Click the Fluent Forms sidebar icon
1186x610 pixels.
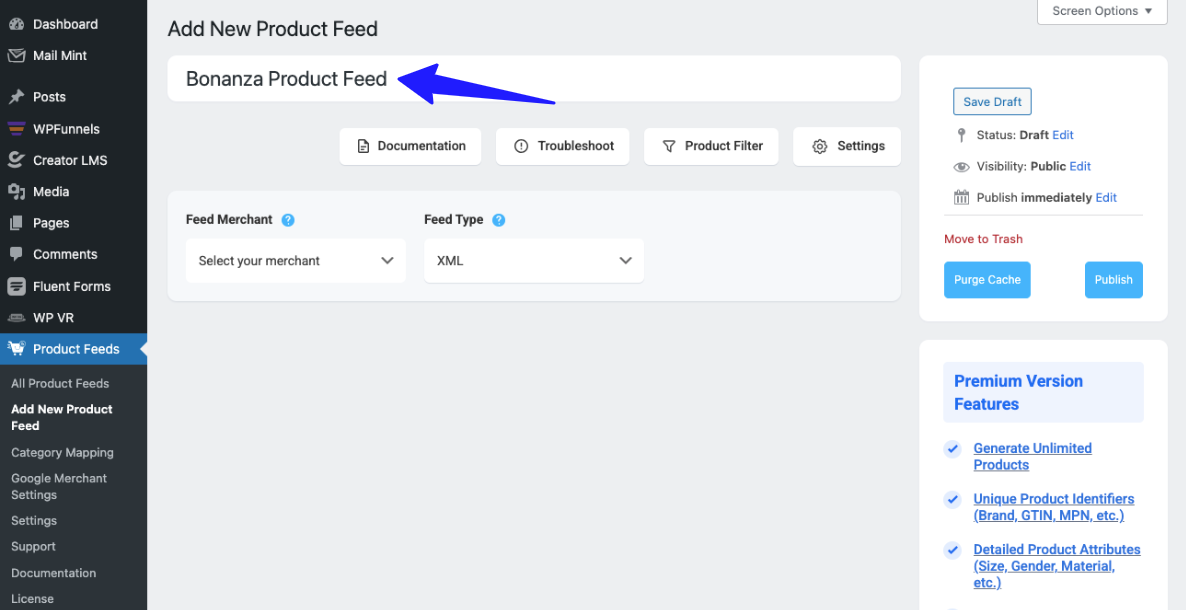point(16,286)
